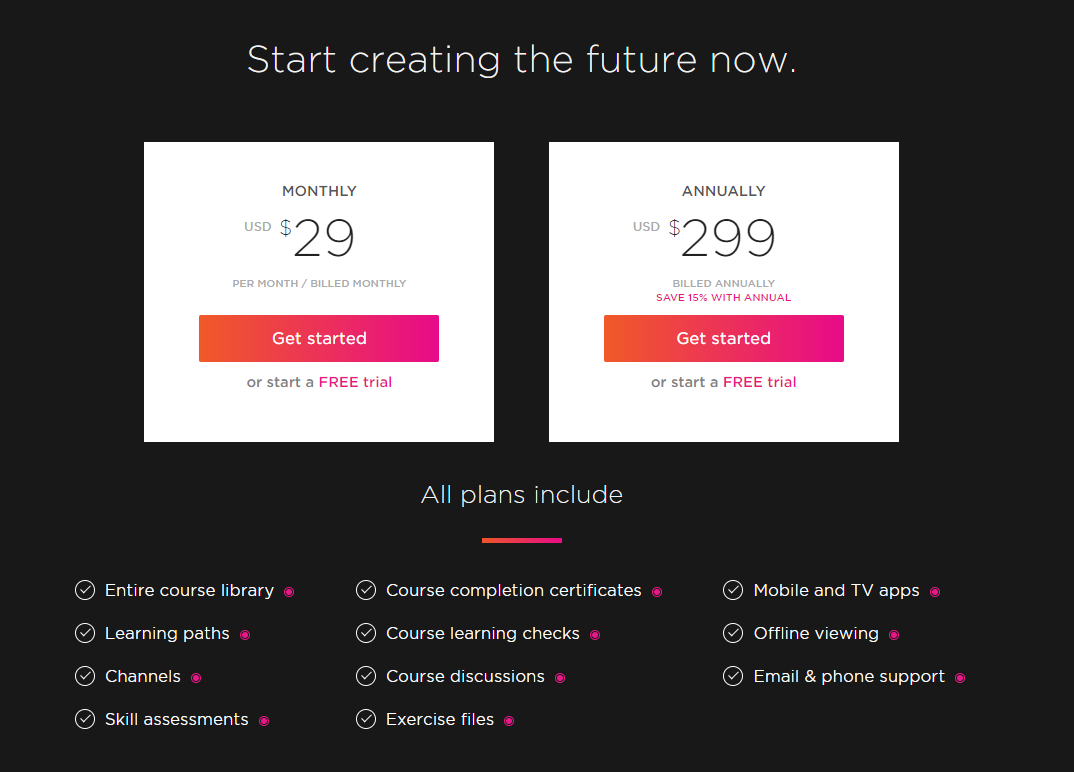Image resolution: width=1074 pixels, height=772 pixels.
Task: Open the info dot next to Mobile and TV apps
Action: [935, 592]
